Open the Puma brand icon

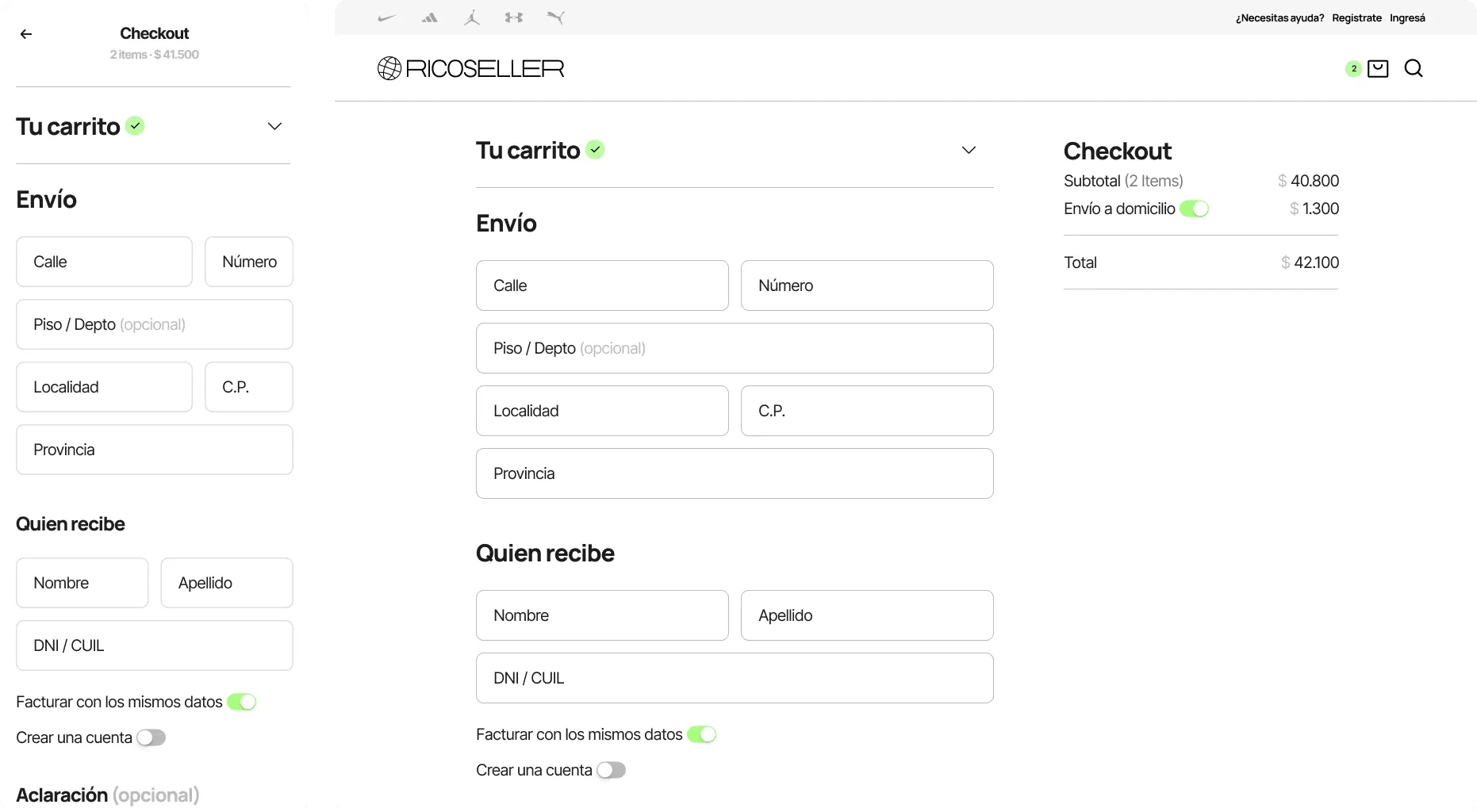[x=556, y=17]
